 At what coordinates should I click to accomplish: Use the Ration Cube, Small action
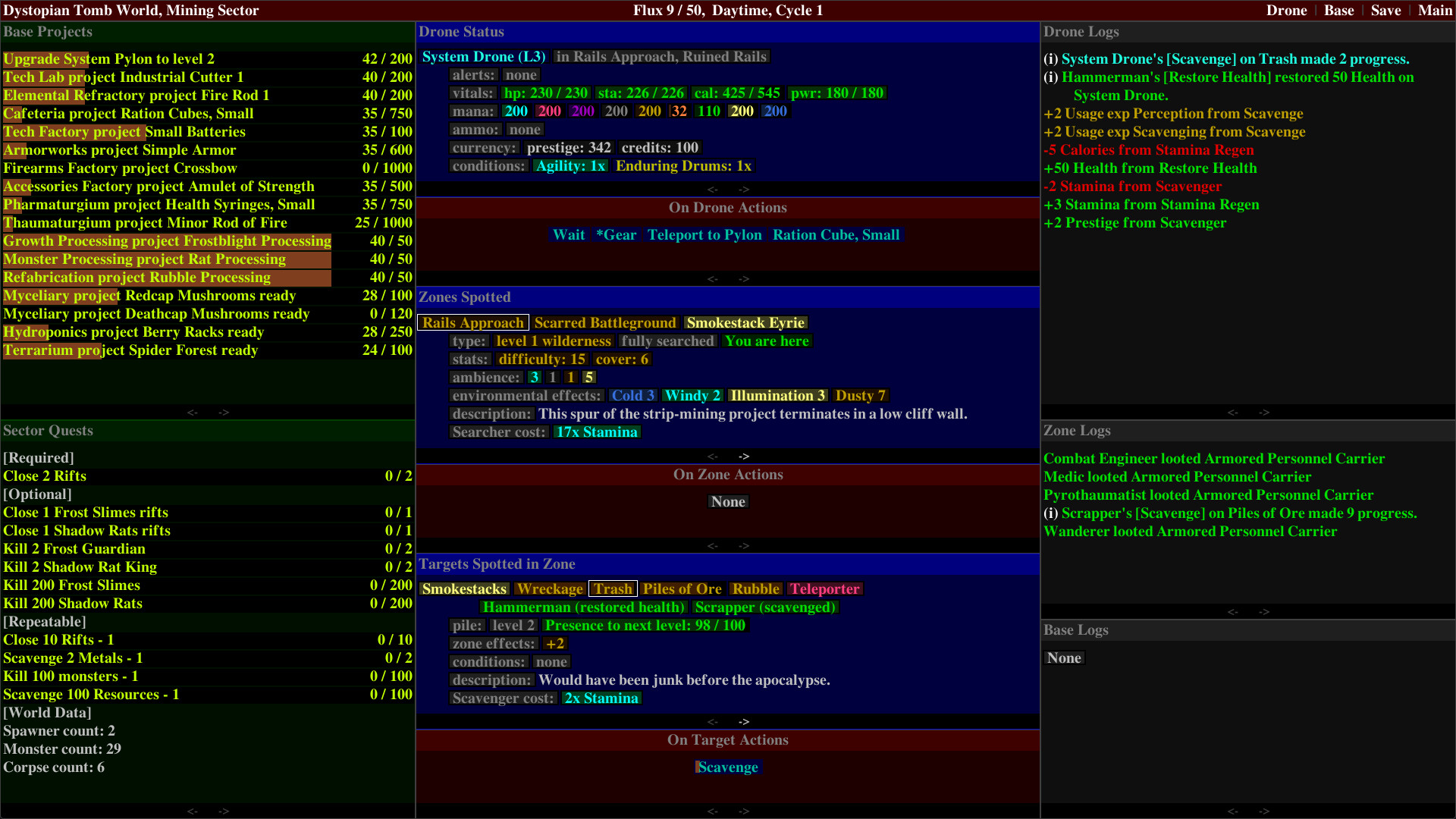[x=836, y=235]
